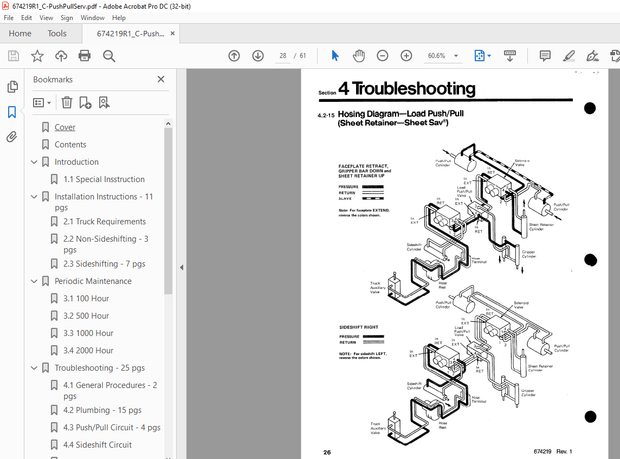Select the highlight text pen
Screen dimensions: 620x459
[x=569, y=56]
